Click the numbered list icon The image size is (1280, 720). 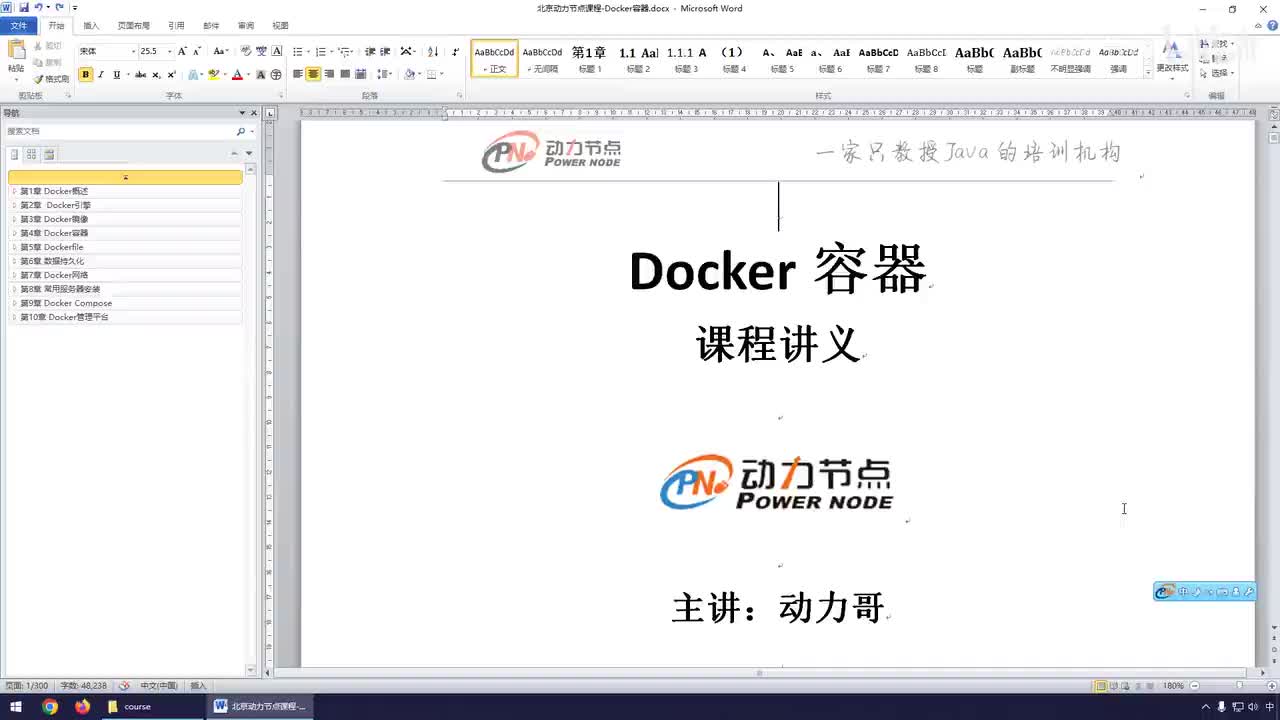[x=321, y=51]
